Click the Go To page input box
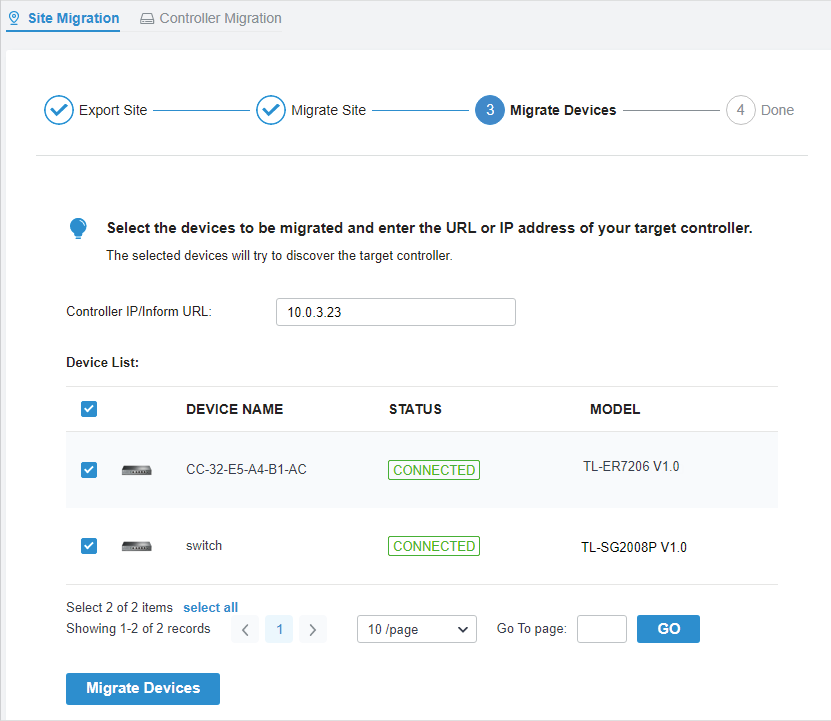This screenshot has height=721, width=831. tap(602, 629)
